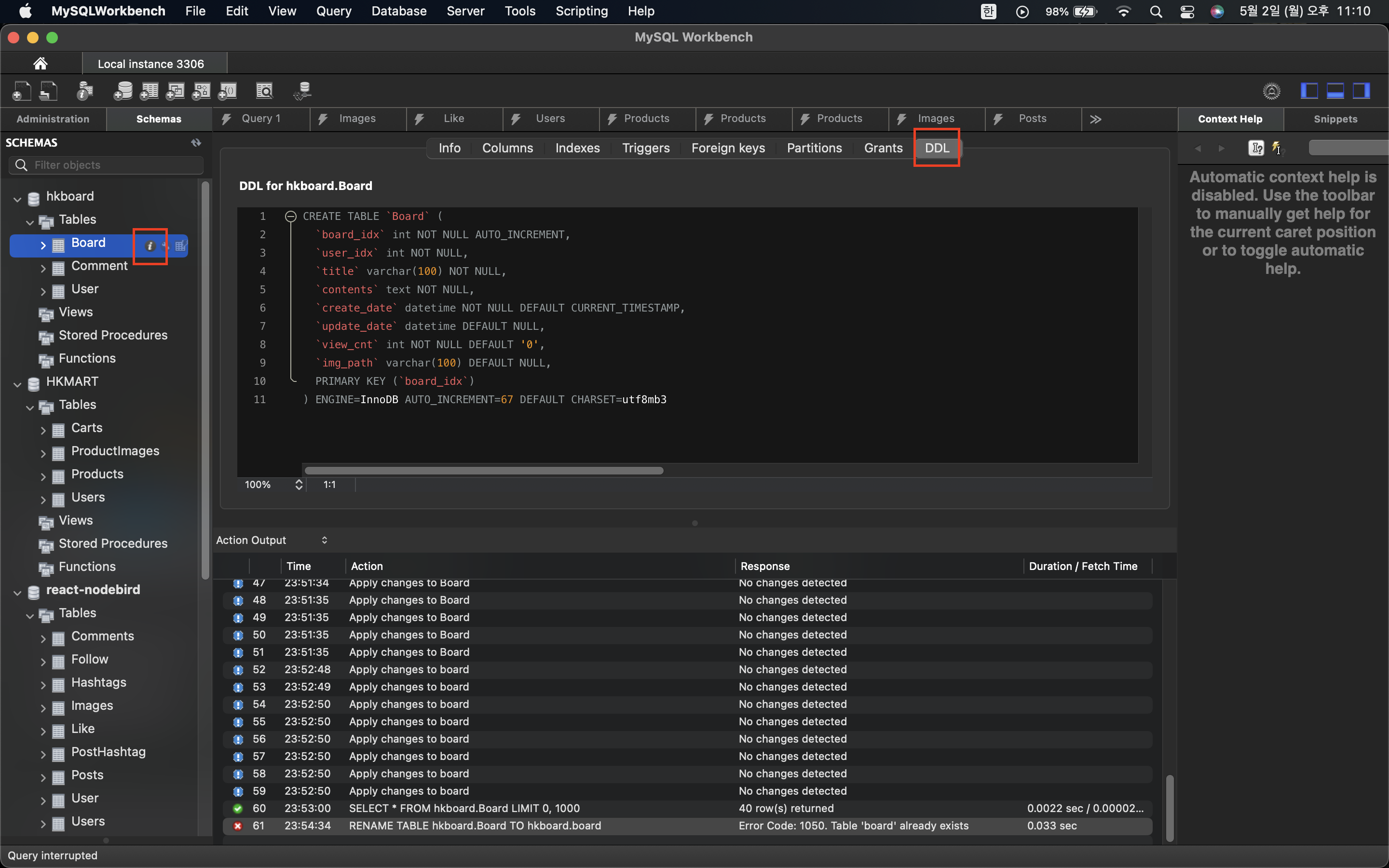The width and height of the screenshot is (1389, 868).
Task: Open the Scripting menu
Action: 581,11
